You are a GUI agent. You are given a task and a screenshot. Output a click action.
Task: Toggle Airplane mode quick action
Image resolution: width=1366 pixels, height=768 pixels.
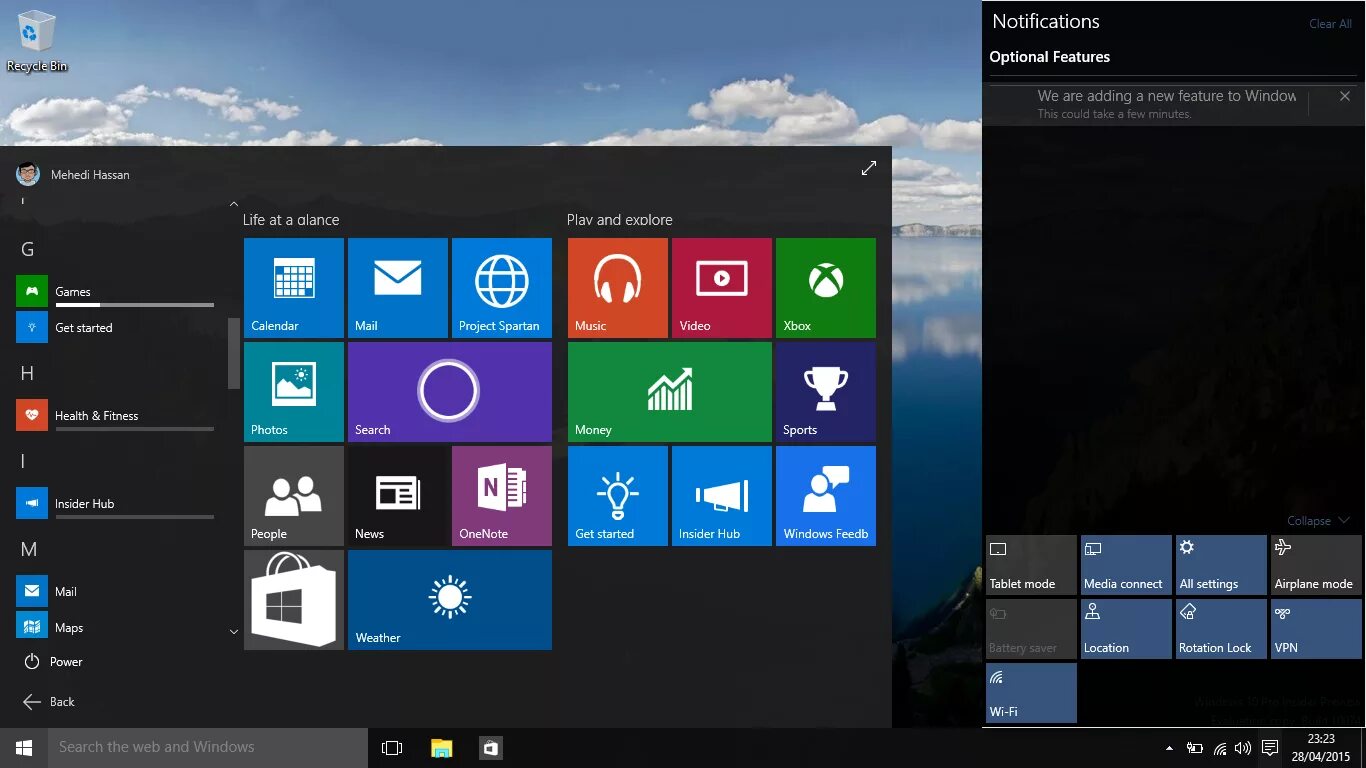(x=1316, y=565)
